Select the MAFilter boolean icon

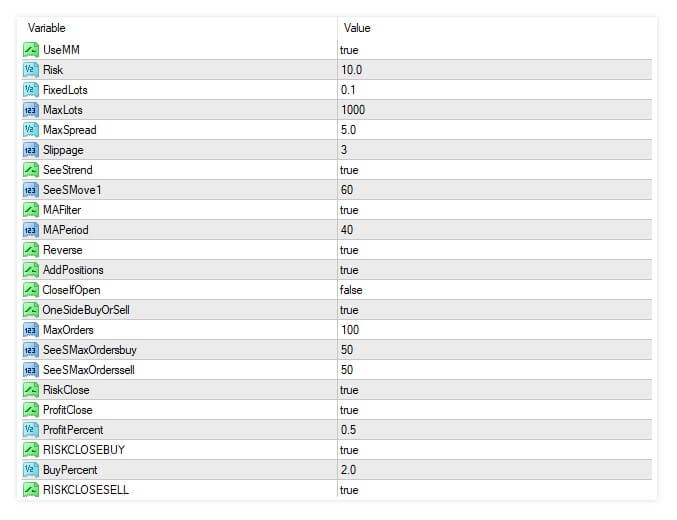[31, 210]
